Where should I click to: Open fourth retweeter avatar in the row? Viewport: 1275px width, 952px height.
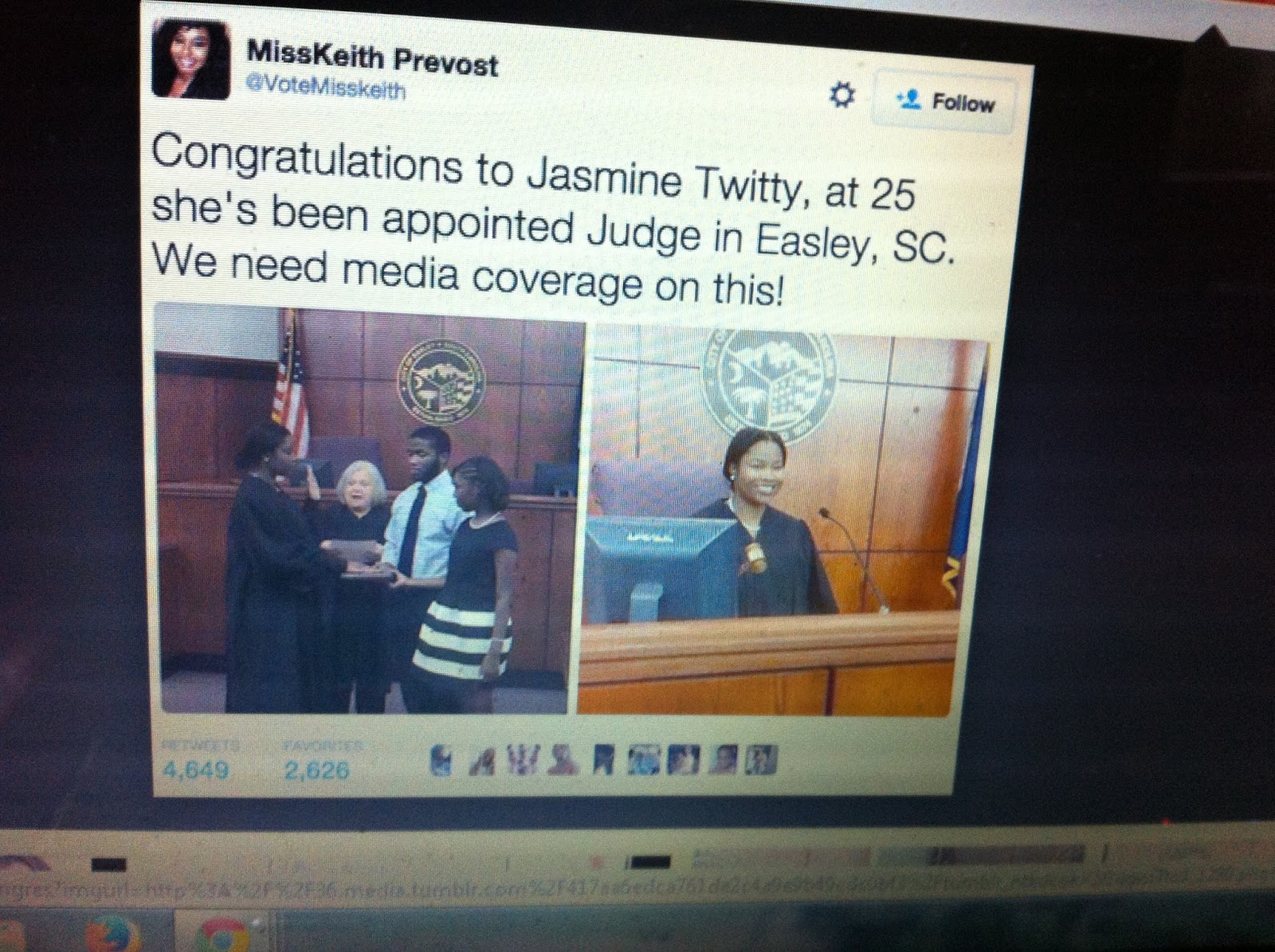click(x=563, y=759)
